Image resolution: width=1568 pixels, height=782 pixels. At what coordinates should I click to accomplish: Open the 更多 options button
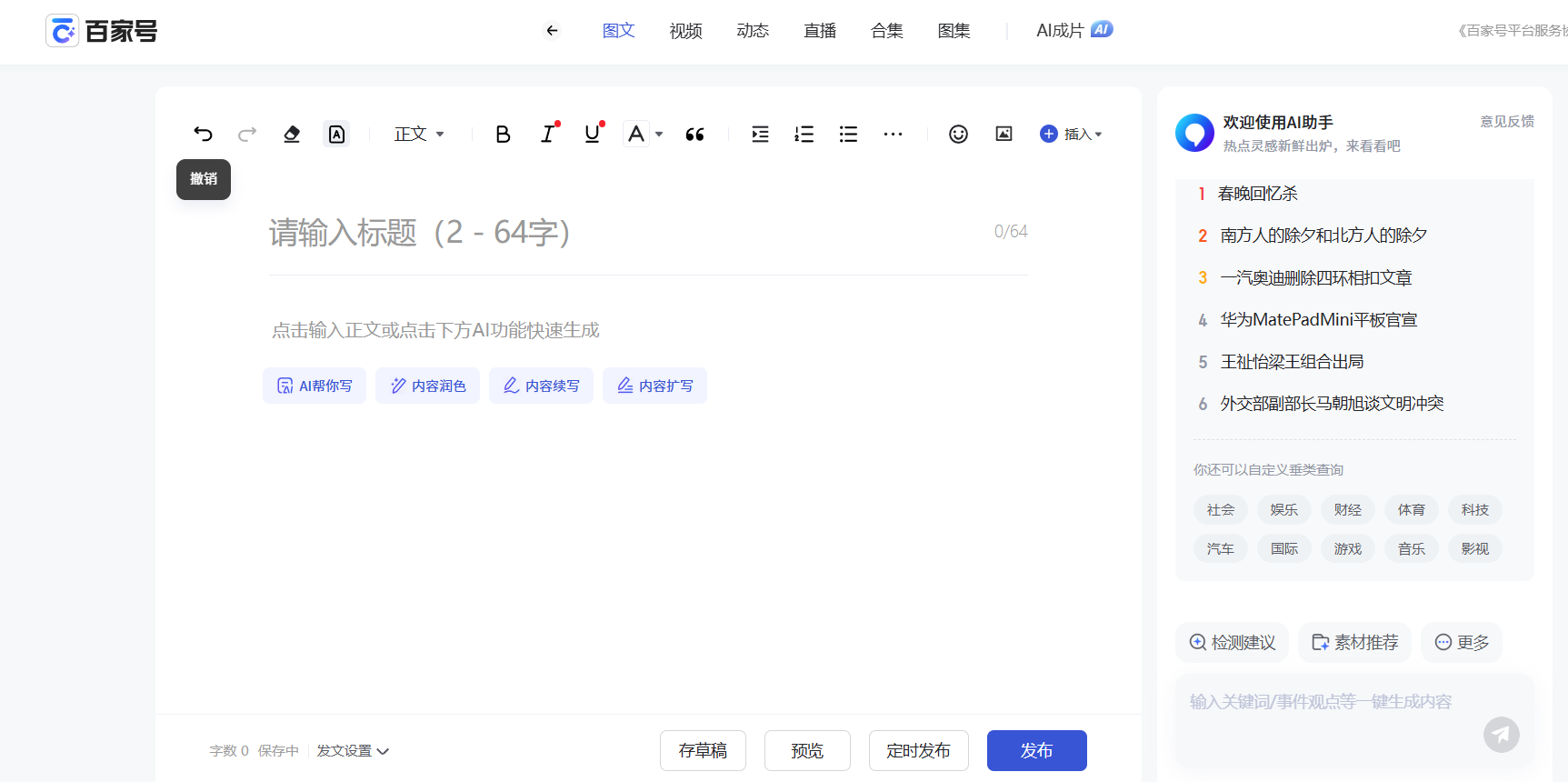[1462, 643]
